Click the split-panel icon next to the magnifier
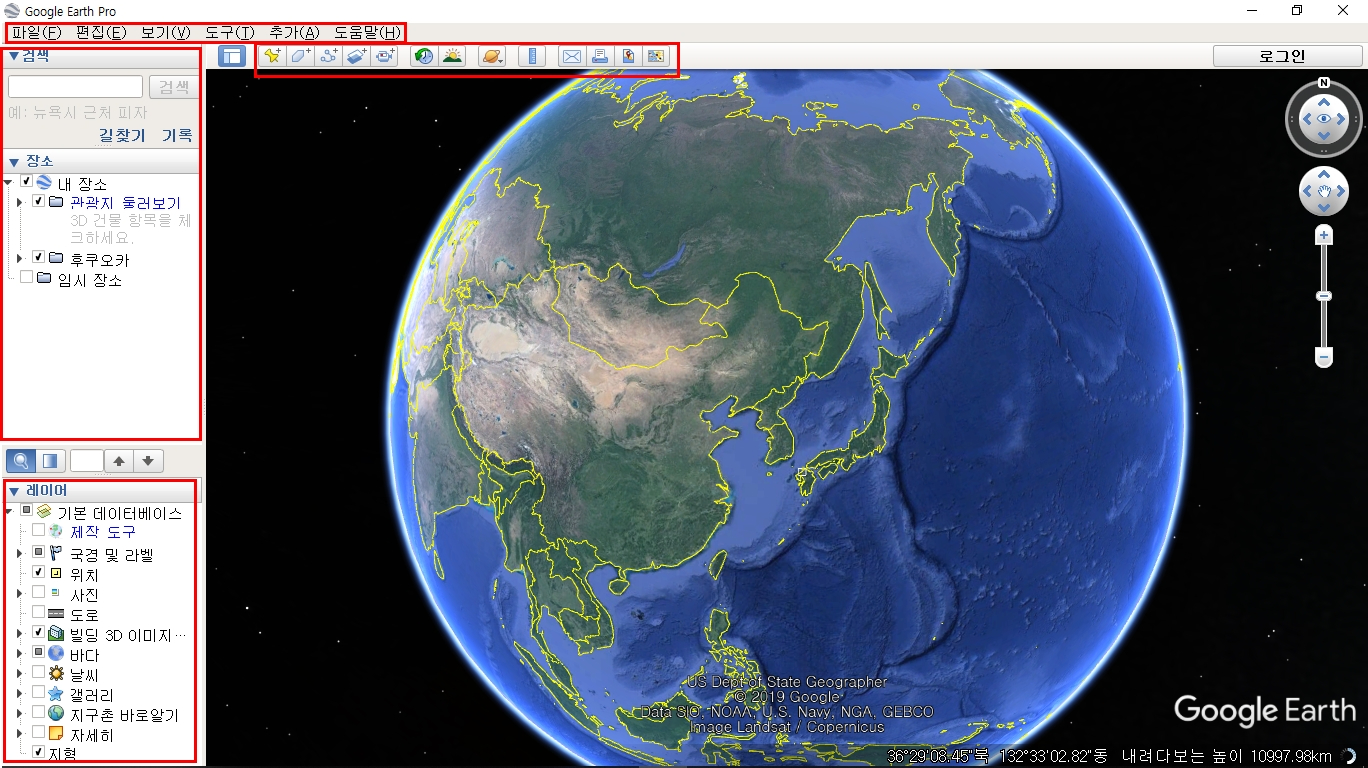The width and height of the screenshot is (1368, 768). pos(51,461)
